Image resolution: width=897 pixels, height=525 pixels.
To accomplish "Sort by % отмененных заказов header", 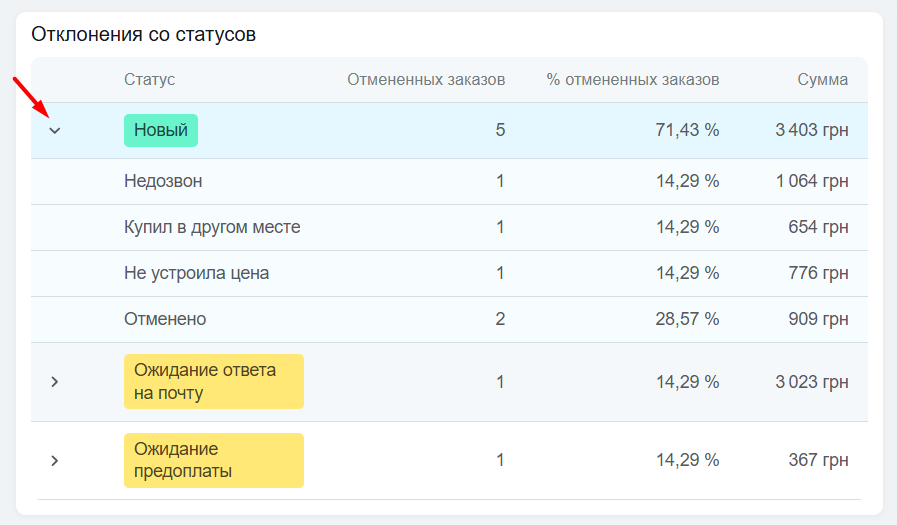I will 632,80.
